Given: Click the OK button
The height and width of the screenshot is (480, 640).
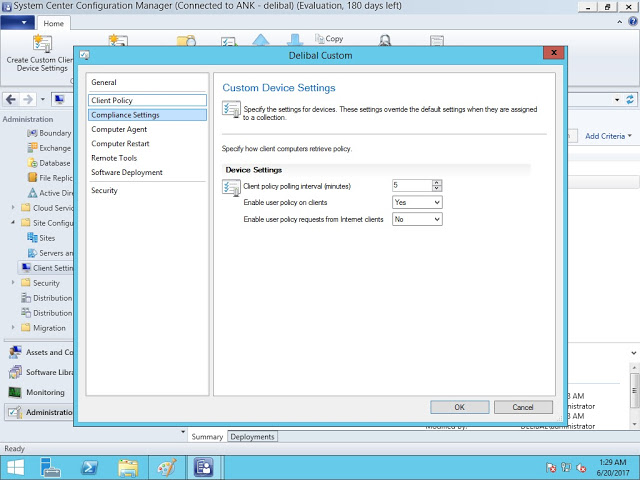Looking at the screenshot, I should point(459,407).
